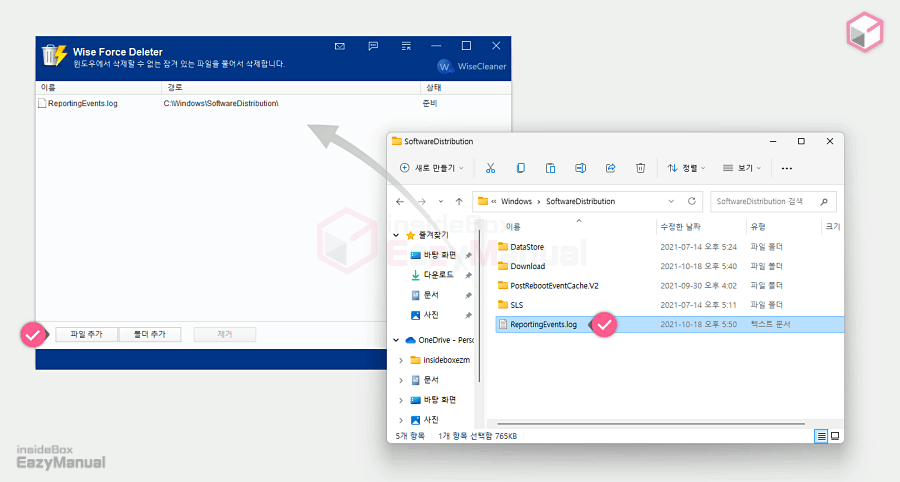Open the recent locations chevron in Explorer
900x482 pixels.
pyautogui.click(x=441, y=201)
